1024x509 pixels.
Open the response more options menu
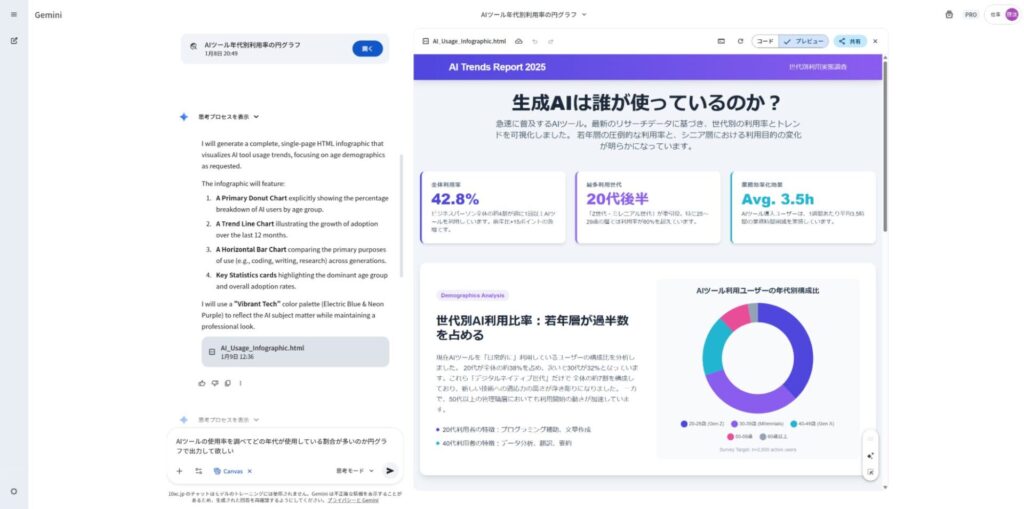[240, 383]
